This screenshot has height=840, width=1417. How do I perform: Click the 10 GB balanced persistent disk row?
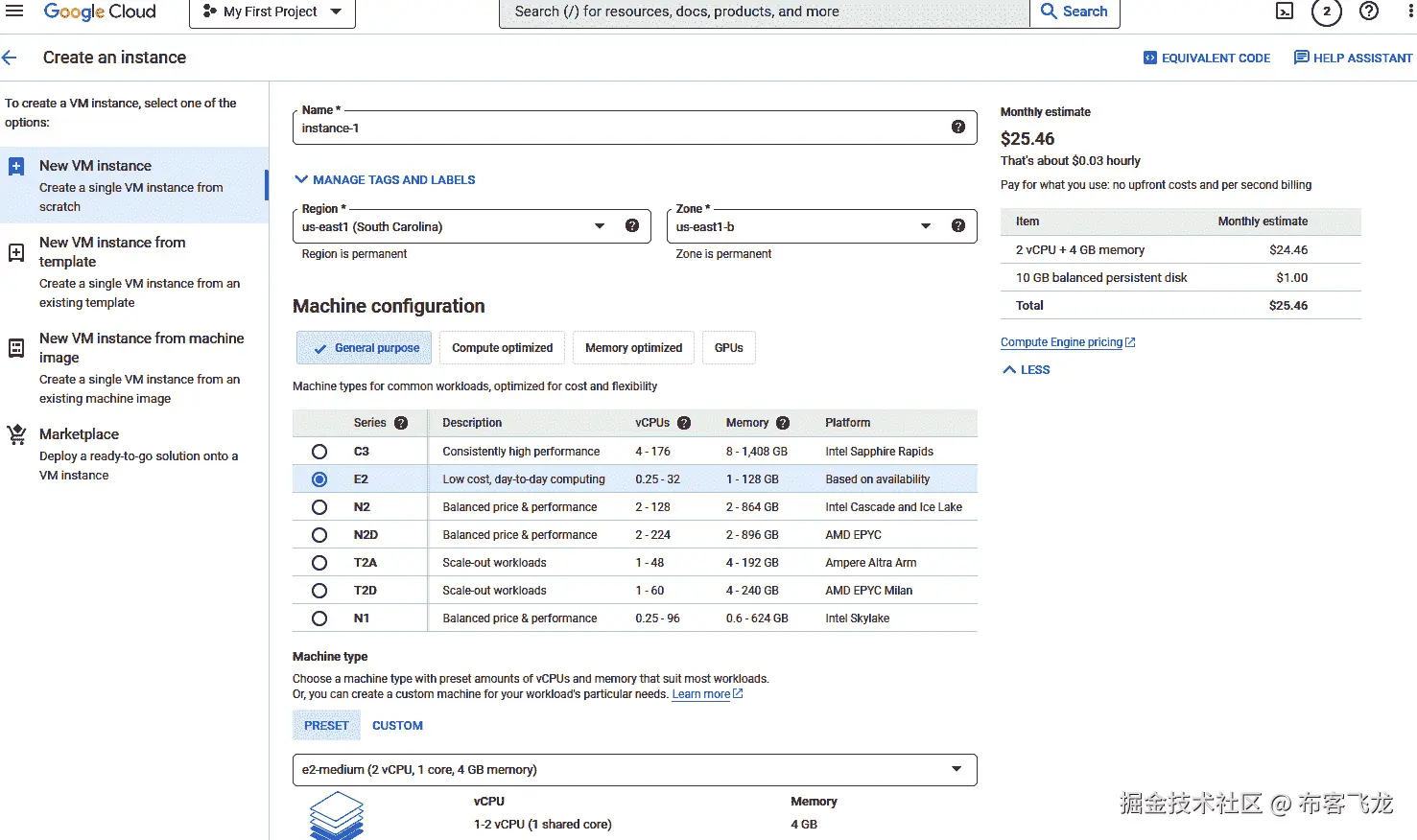point(1180,278)
